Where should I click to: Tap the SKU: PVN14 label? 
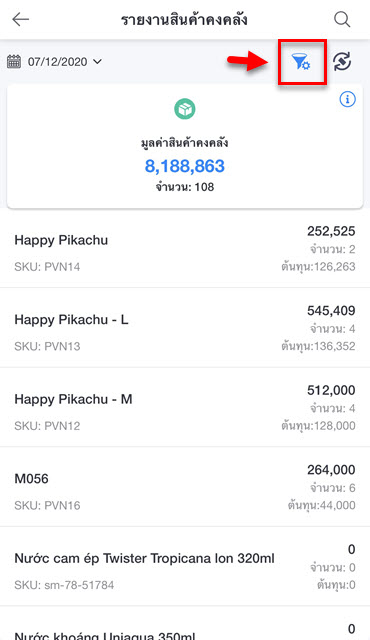[x=47, y=267]
